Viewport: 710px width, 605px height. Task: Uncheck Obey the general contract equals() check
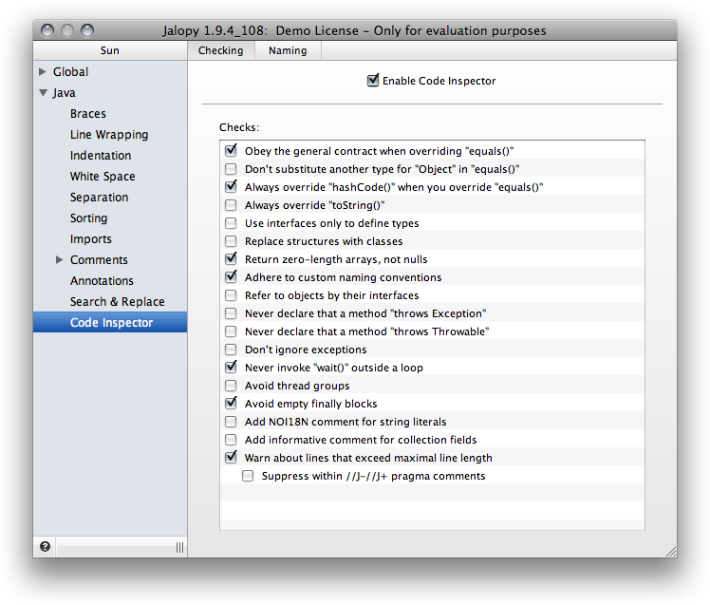click(231, 150)
